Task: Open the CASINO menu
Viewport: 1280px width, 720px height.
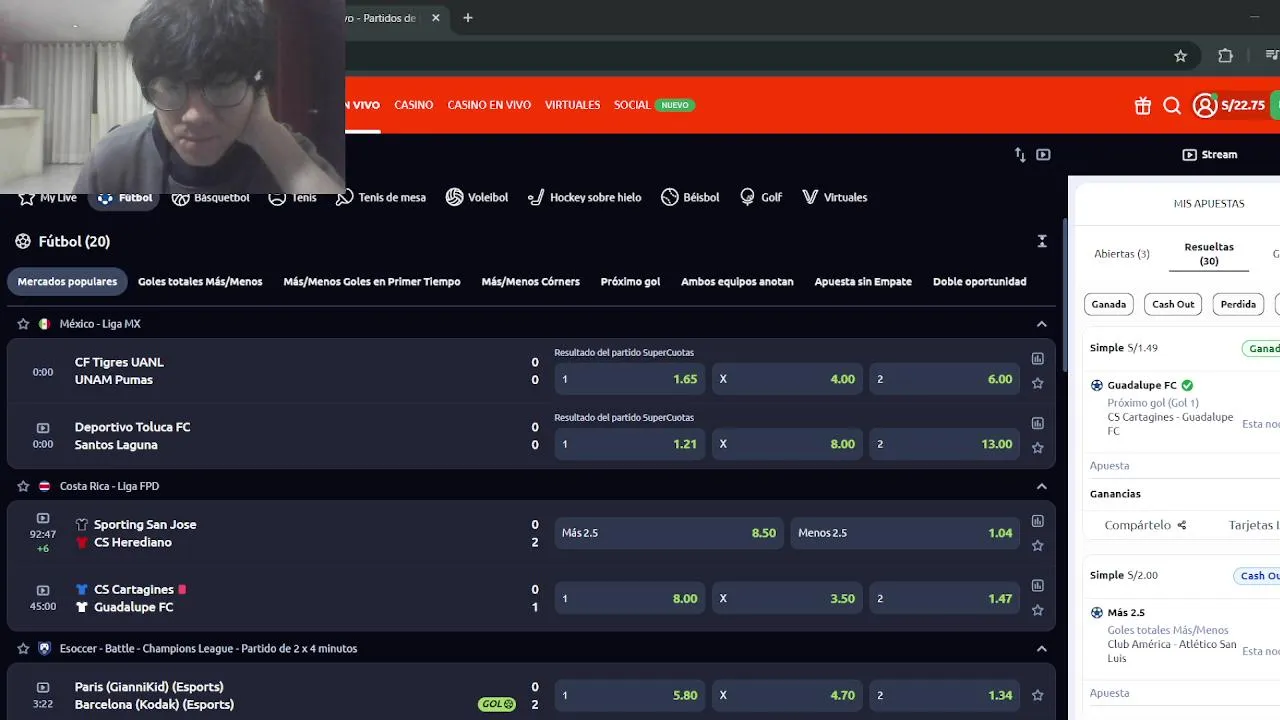Action: 413,105
